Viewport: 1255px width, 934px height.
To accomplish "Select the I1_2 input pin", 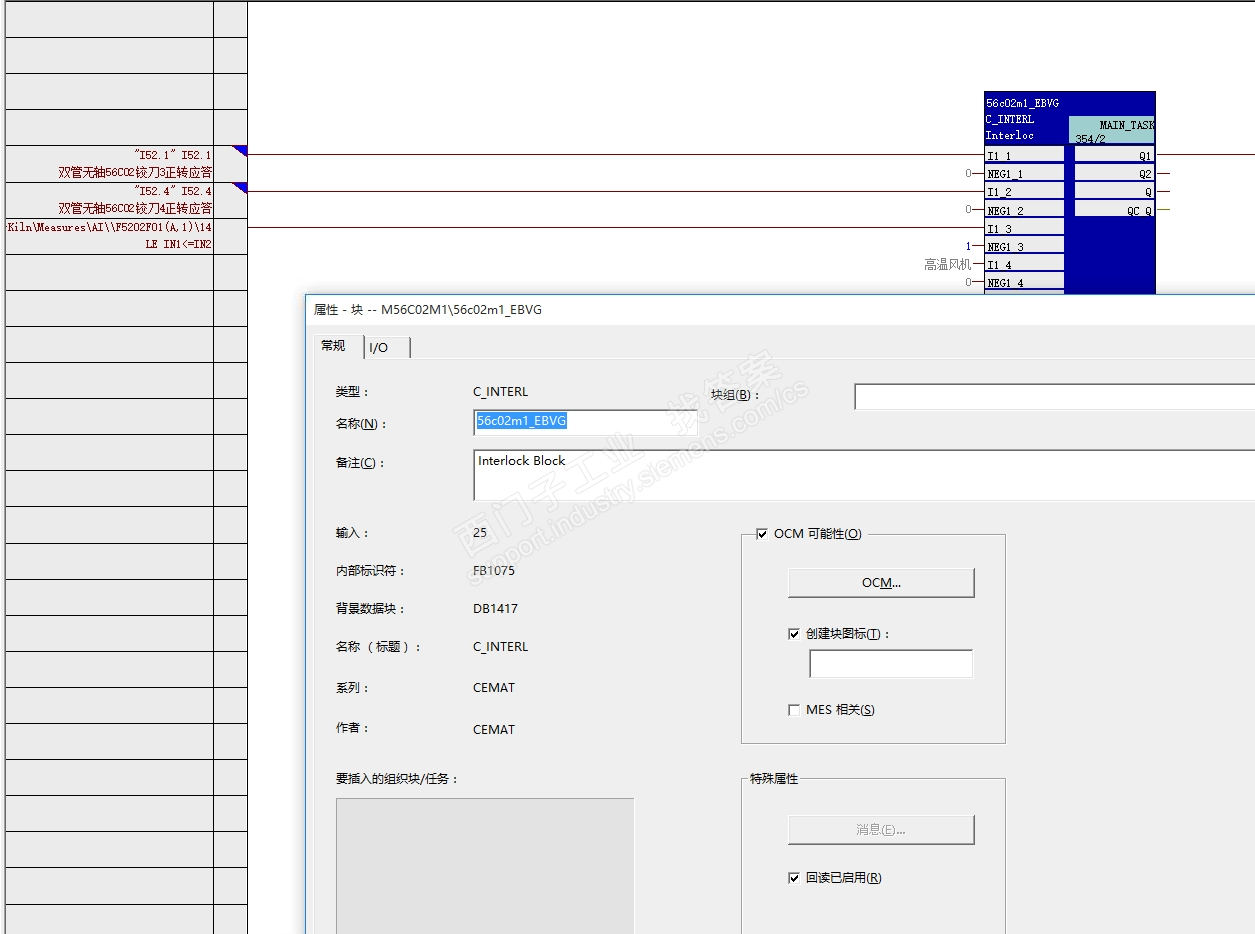I will tap(1025, 192).
